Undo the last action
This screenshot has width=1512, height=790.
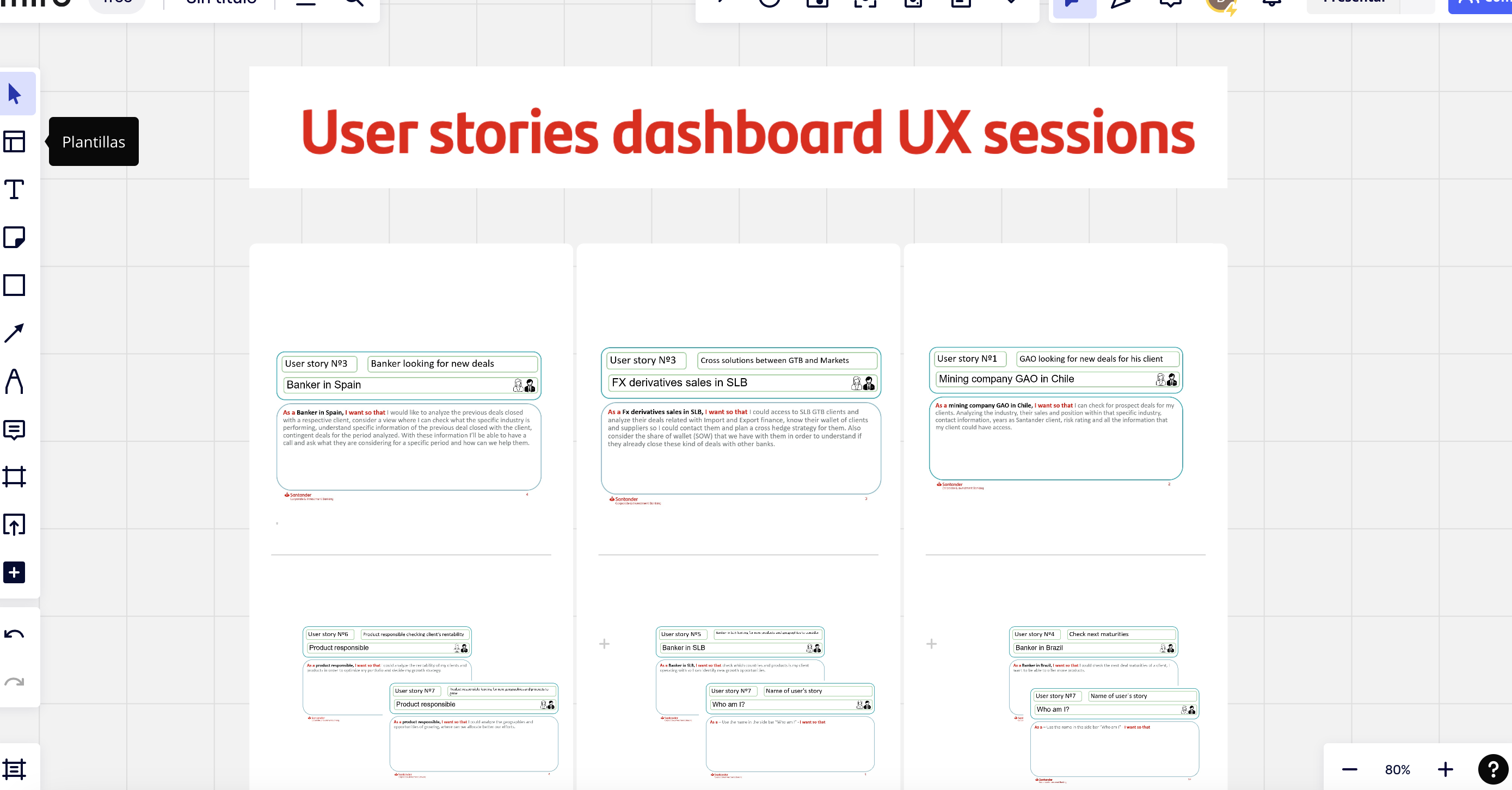pyautogui.click(x=15, y=634)
